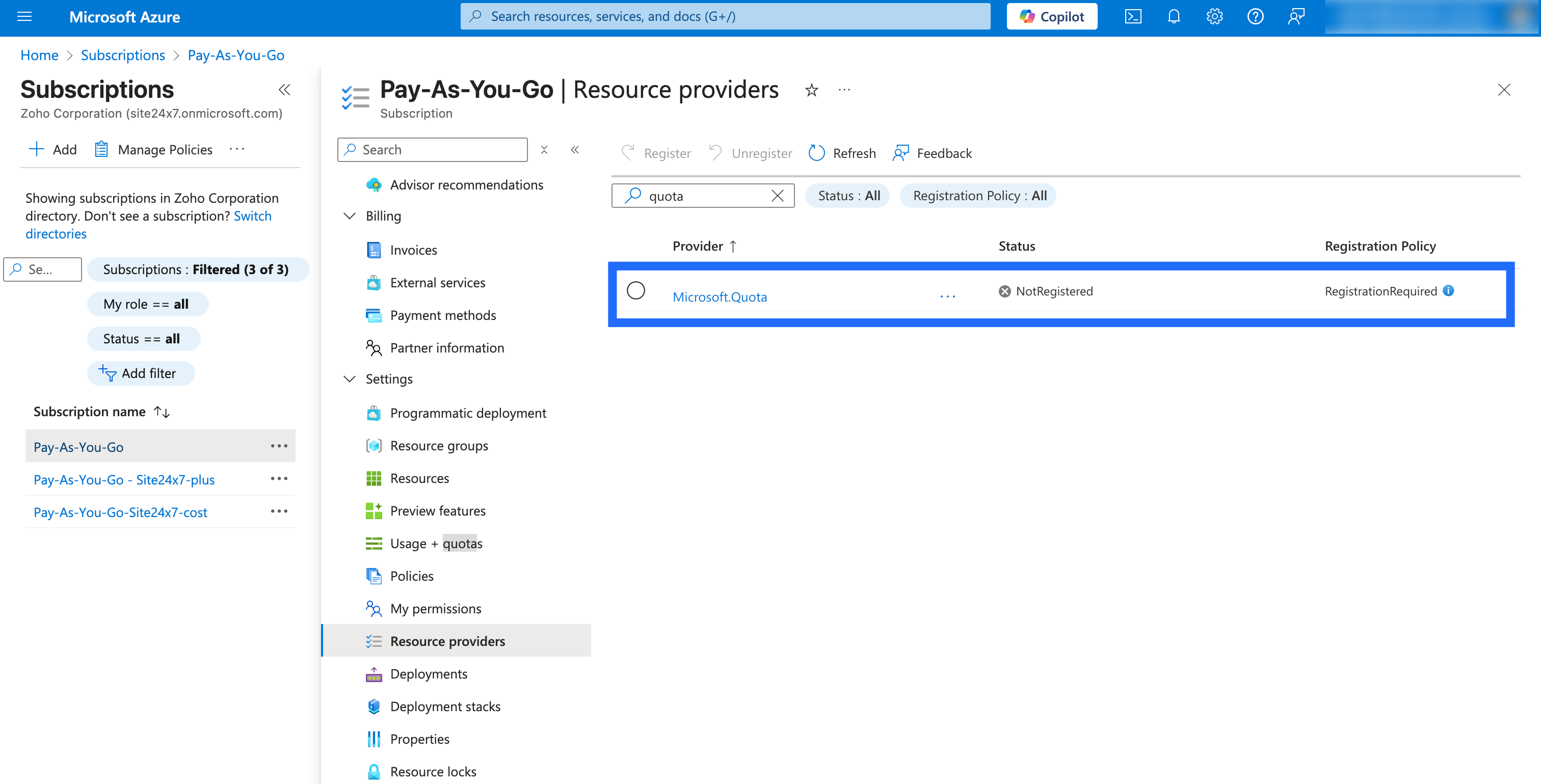Open the portal Settings gear icon

click(x=1214, y=16)
